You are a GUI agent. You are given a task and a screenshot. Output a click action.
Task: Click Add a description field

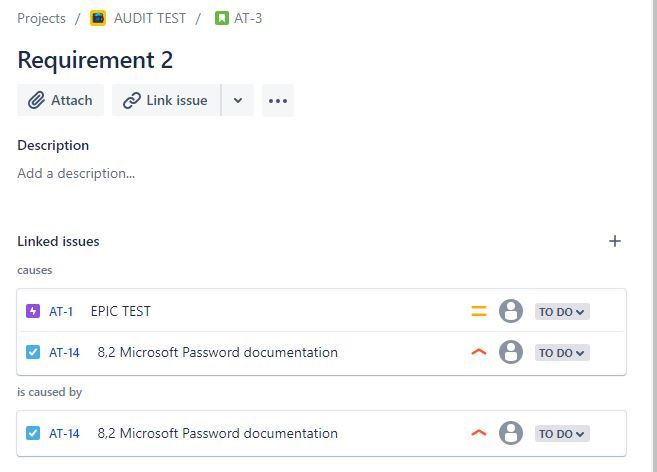coord(76,173)
